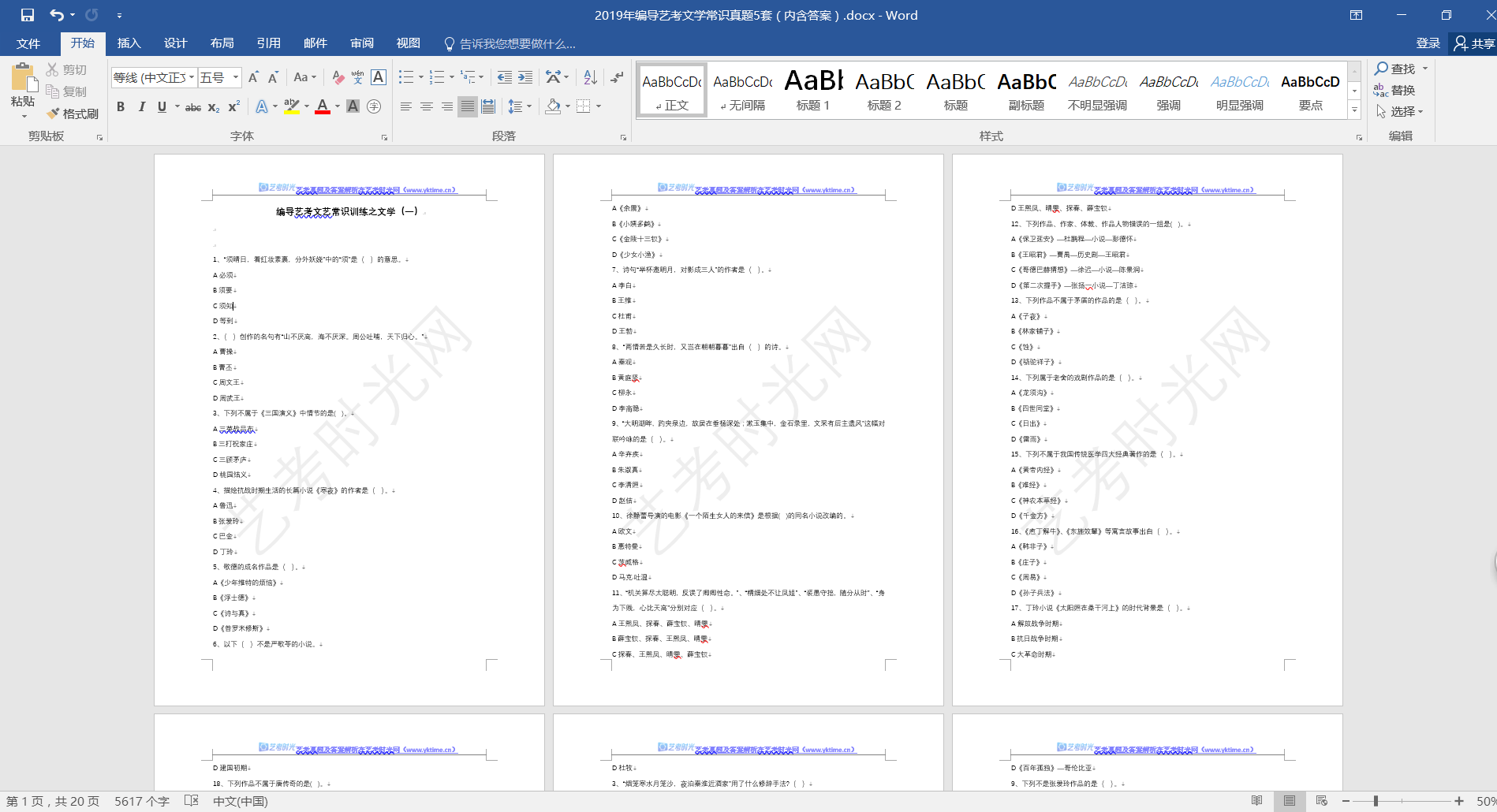1497x812 pixels.
Task: Click the Save icon in the title bar
Action: pyautogui.click(x=28, y=15)
